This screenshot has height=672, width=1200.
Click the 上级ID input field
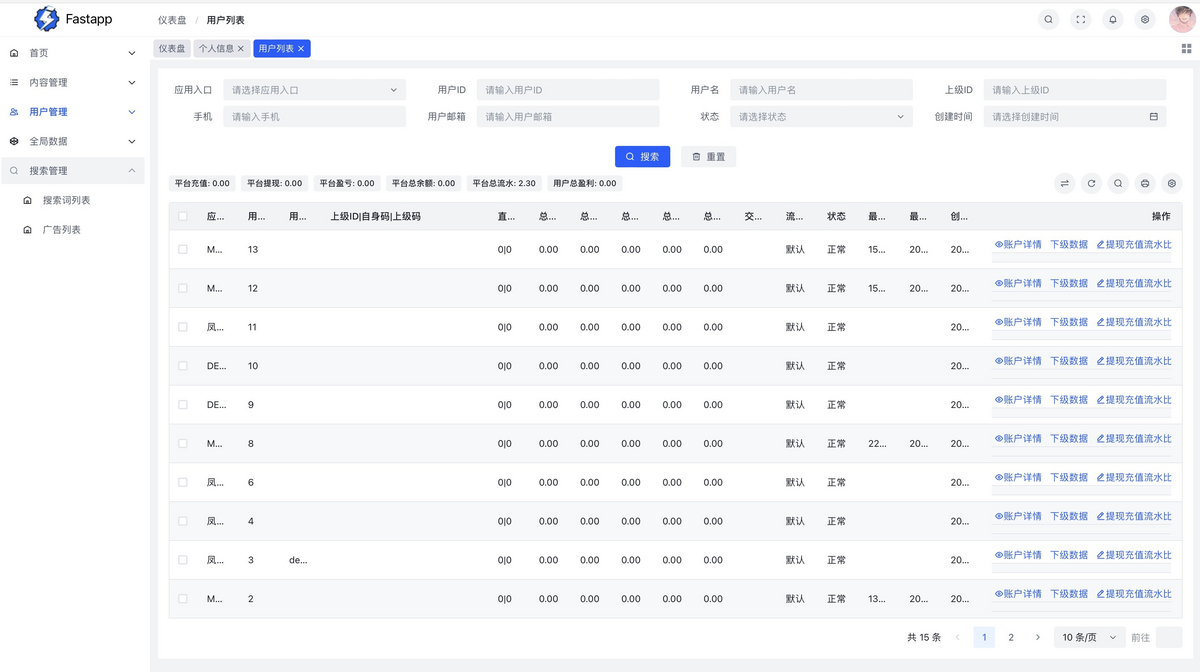(x=1075, y=90)
